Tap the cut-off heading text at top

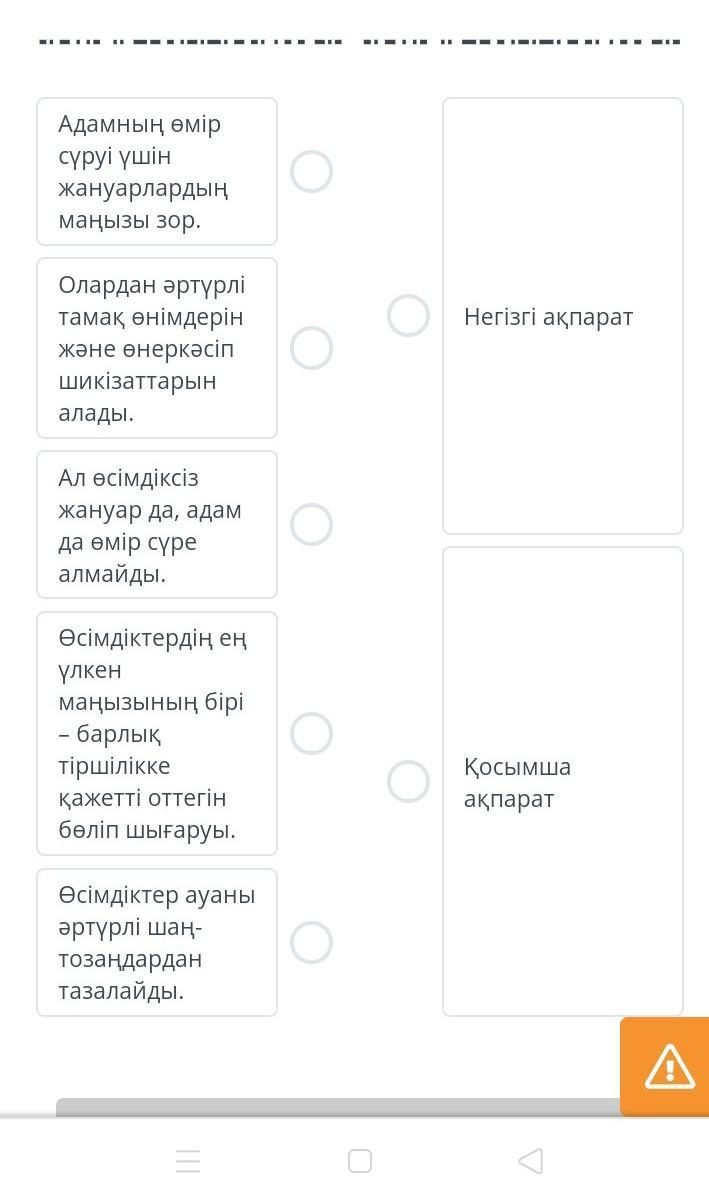pos(360,42)
